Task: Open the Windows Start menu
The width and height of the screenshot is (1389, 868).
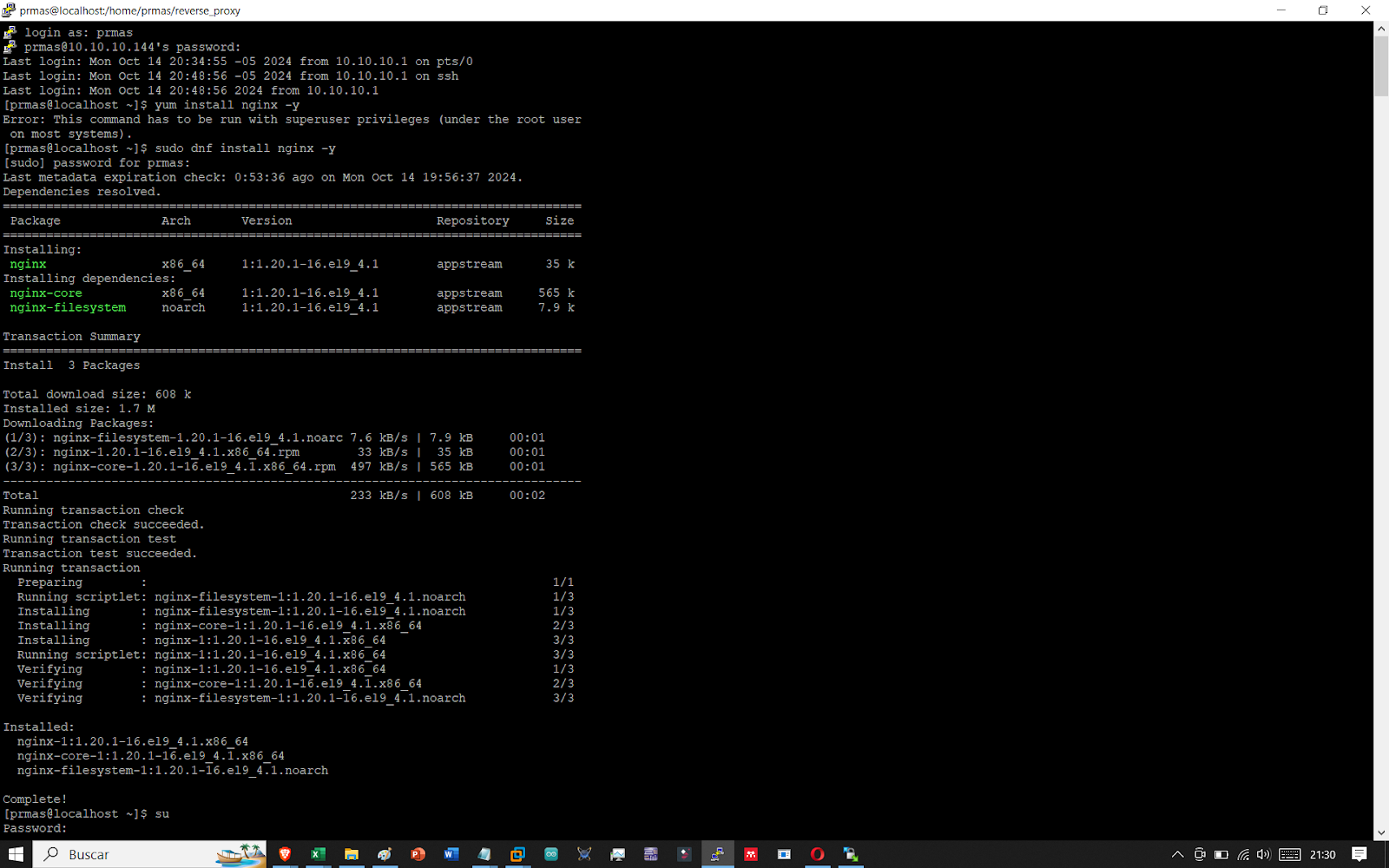Action: (x=16, y=854)
